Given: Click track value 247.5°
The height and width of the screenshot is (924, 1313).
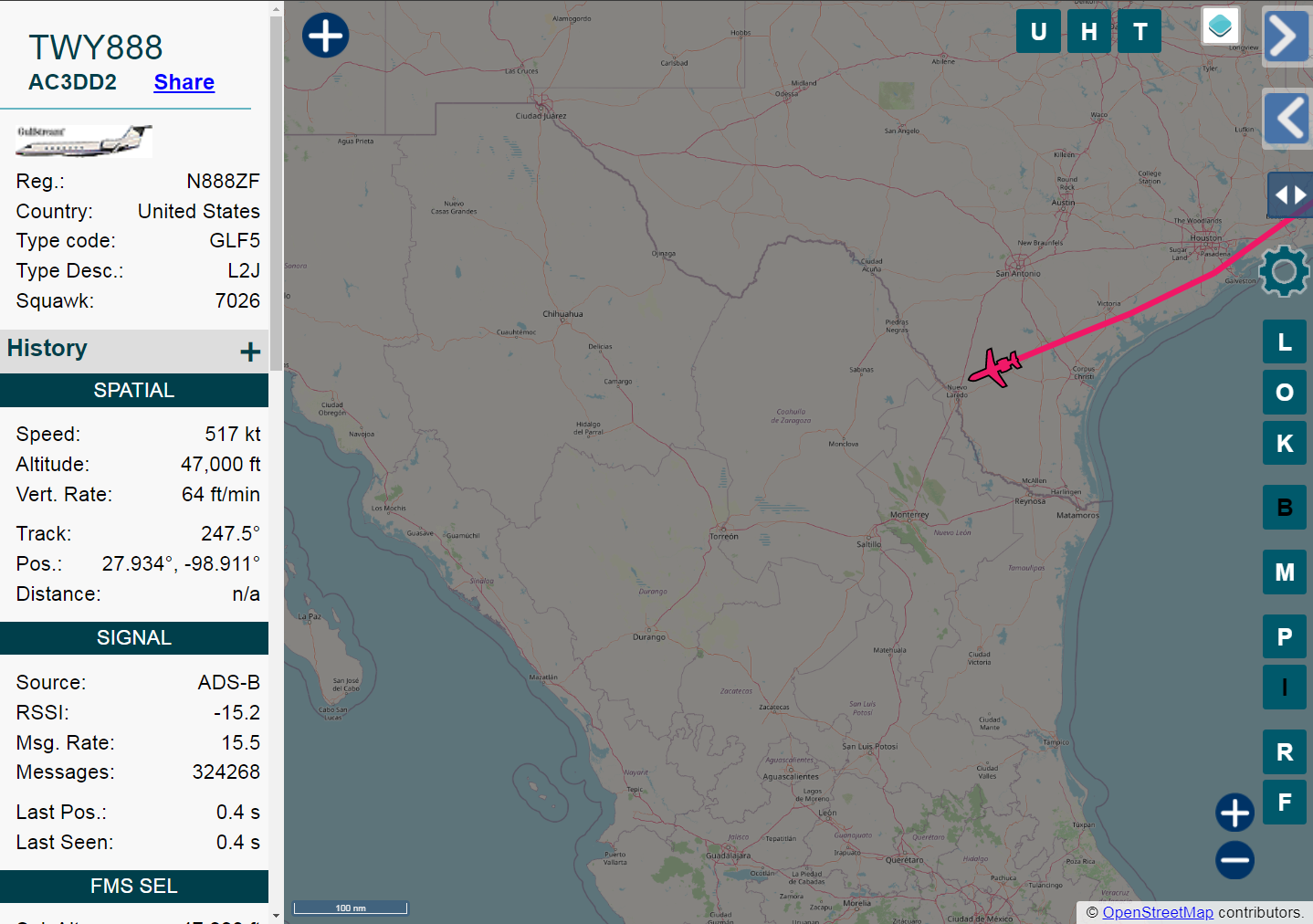Looking at the screenshot, I should [230, 534].
